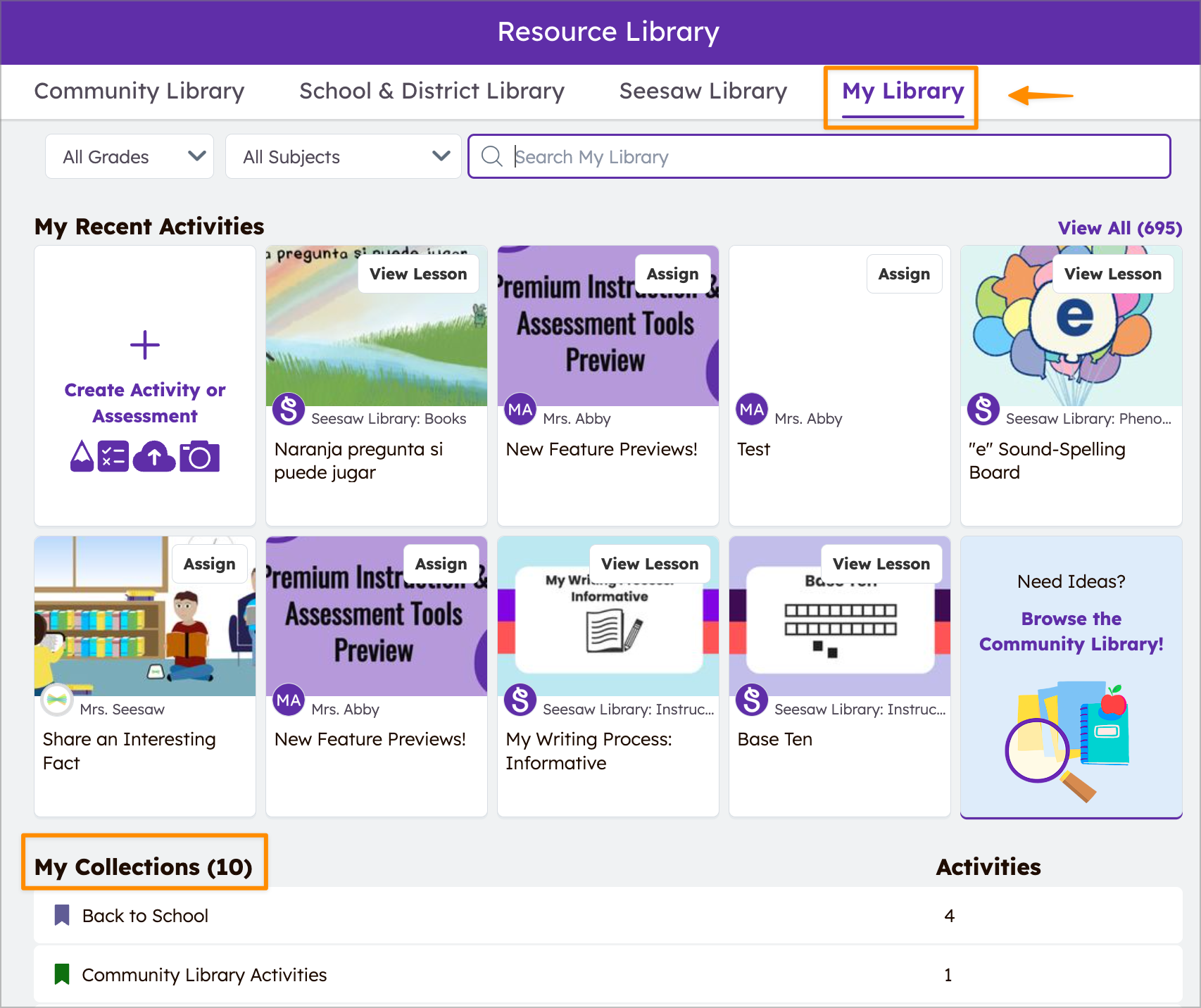This screenshot has height=1008, width=1201.
Task: Click View All (695) link
Action: 1119,227
